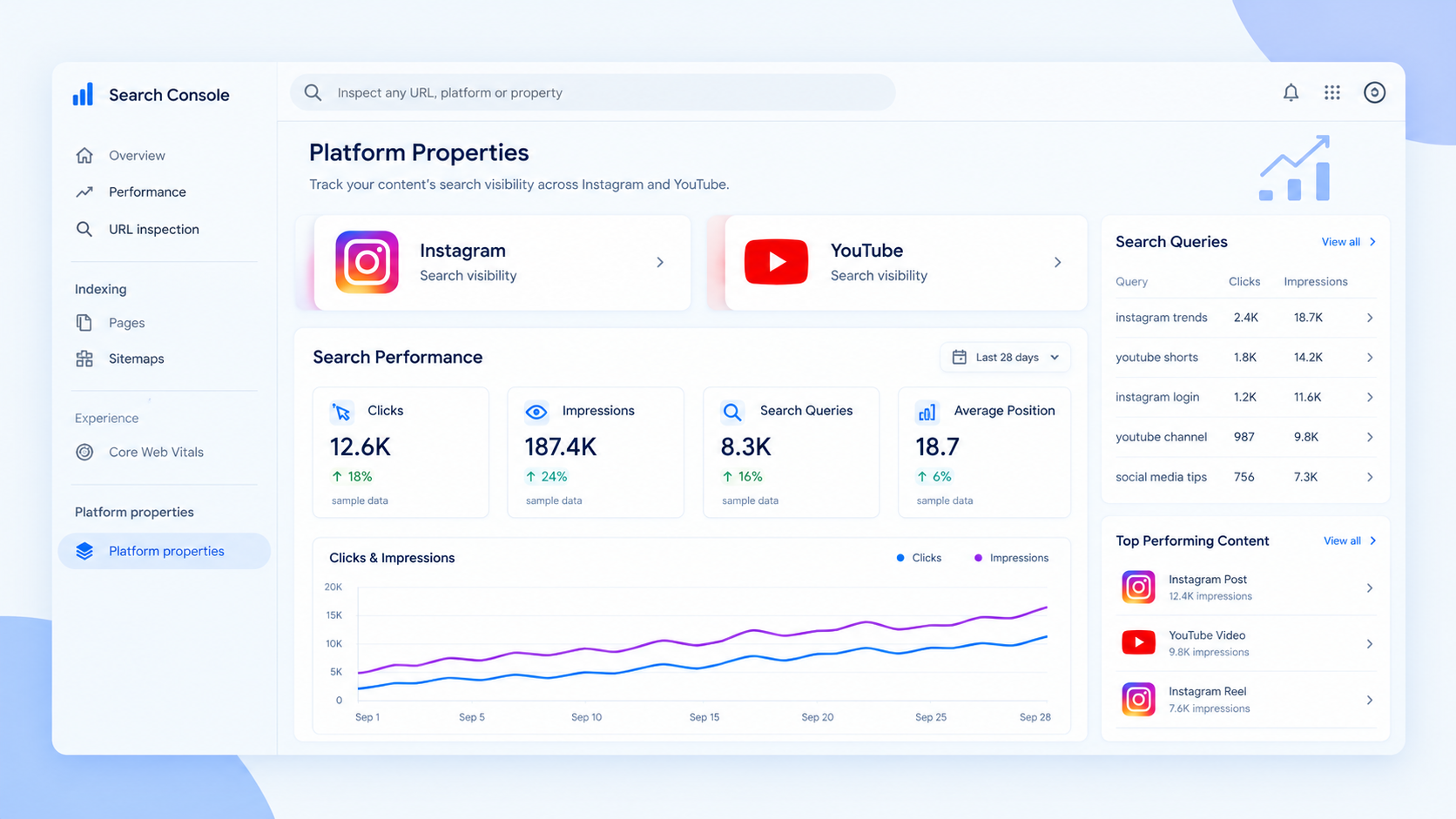The height and width of the screenshot is (819, 1456).
Task: Click the Search Queries magnifier icon
Action: point(732,411)
